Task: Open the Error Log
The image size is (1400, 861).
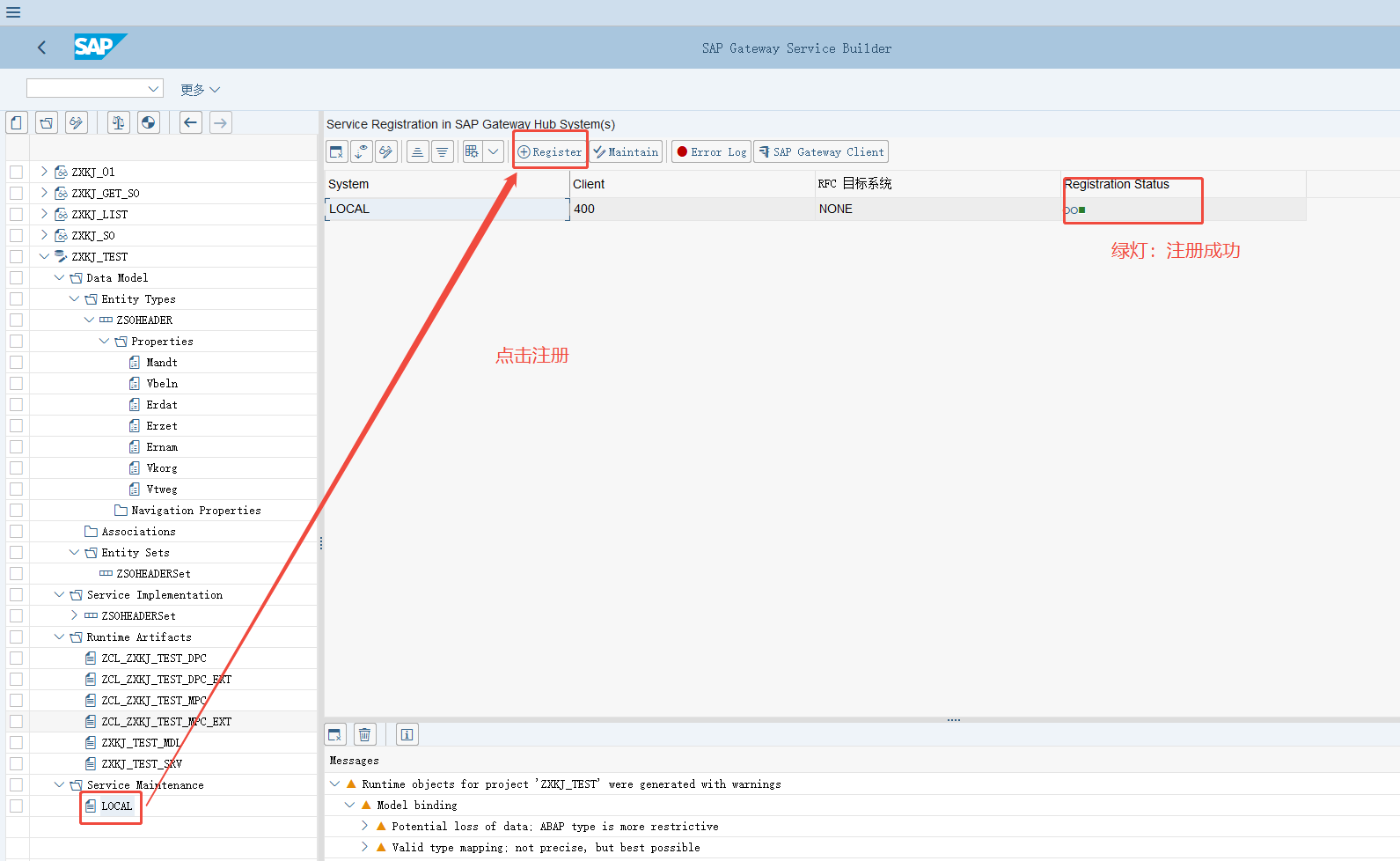Action: point(711,151)
